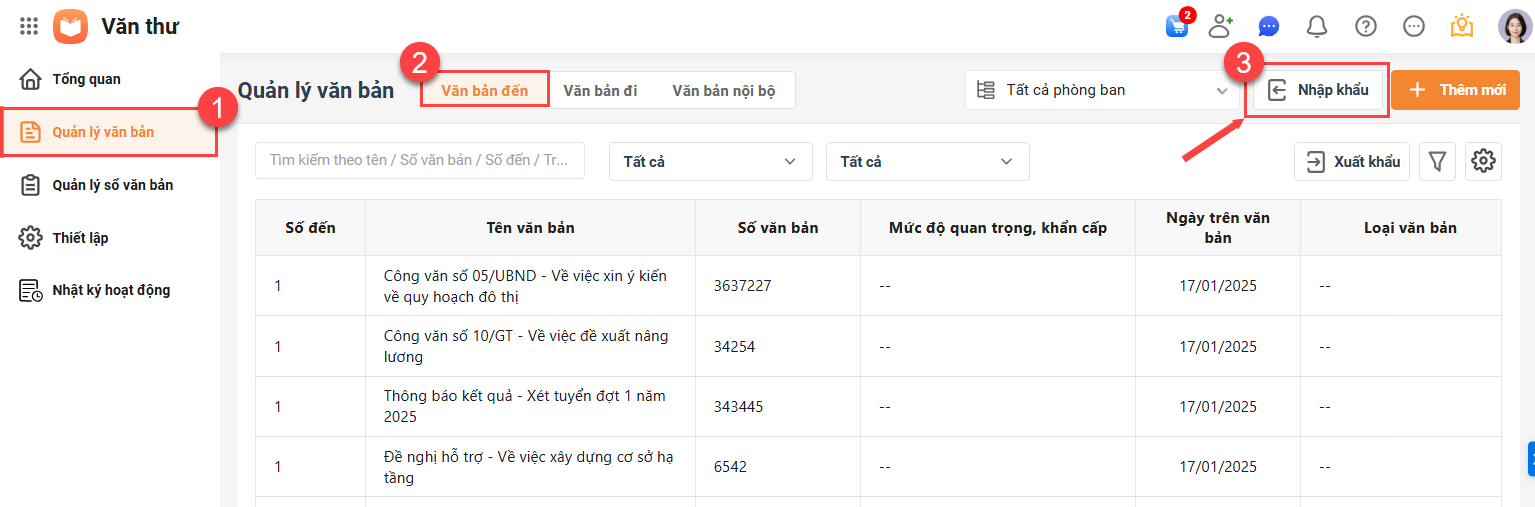Click the blue side widget at right edge
1535x507 pixels.
1531,459
